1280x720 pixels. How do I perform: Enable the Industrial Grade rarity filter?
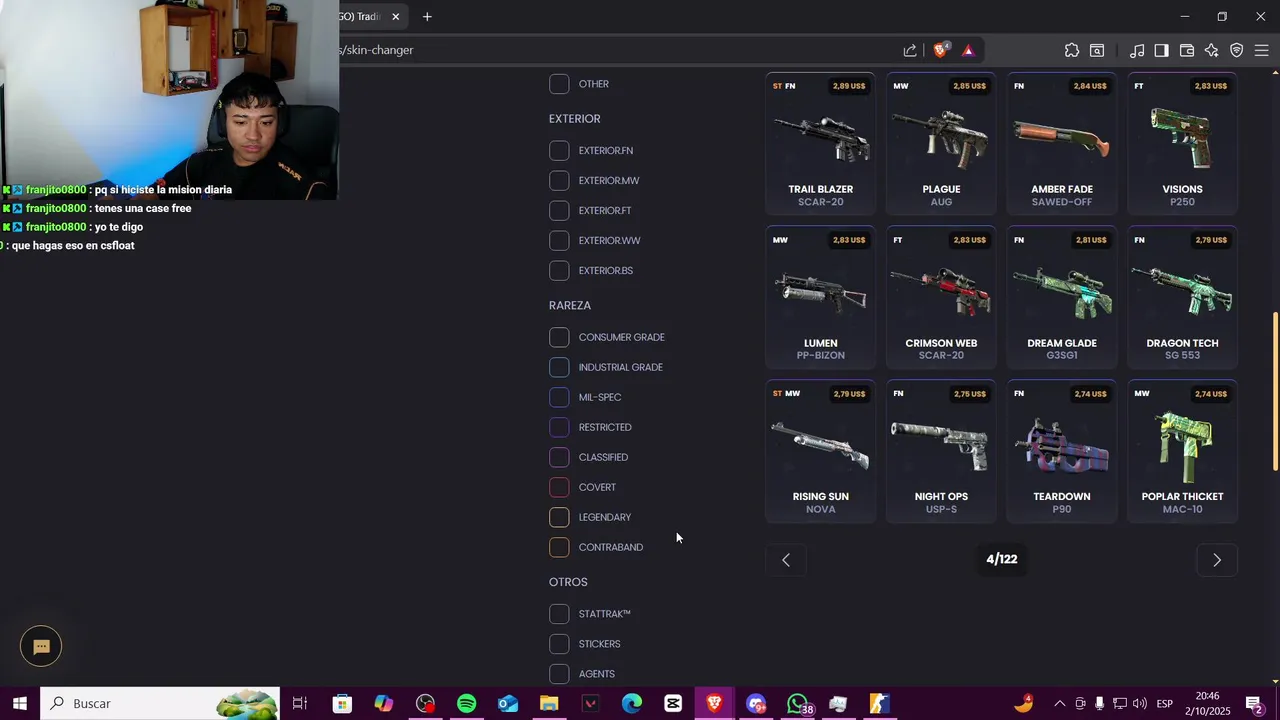pyautogui.click(x=560, y=367)
